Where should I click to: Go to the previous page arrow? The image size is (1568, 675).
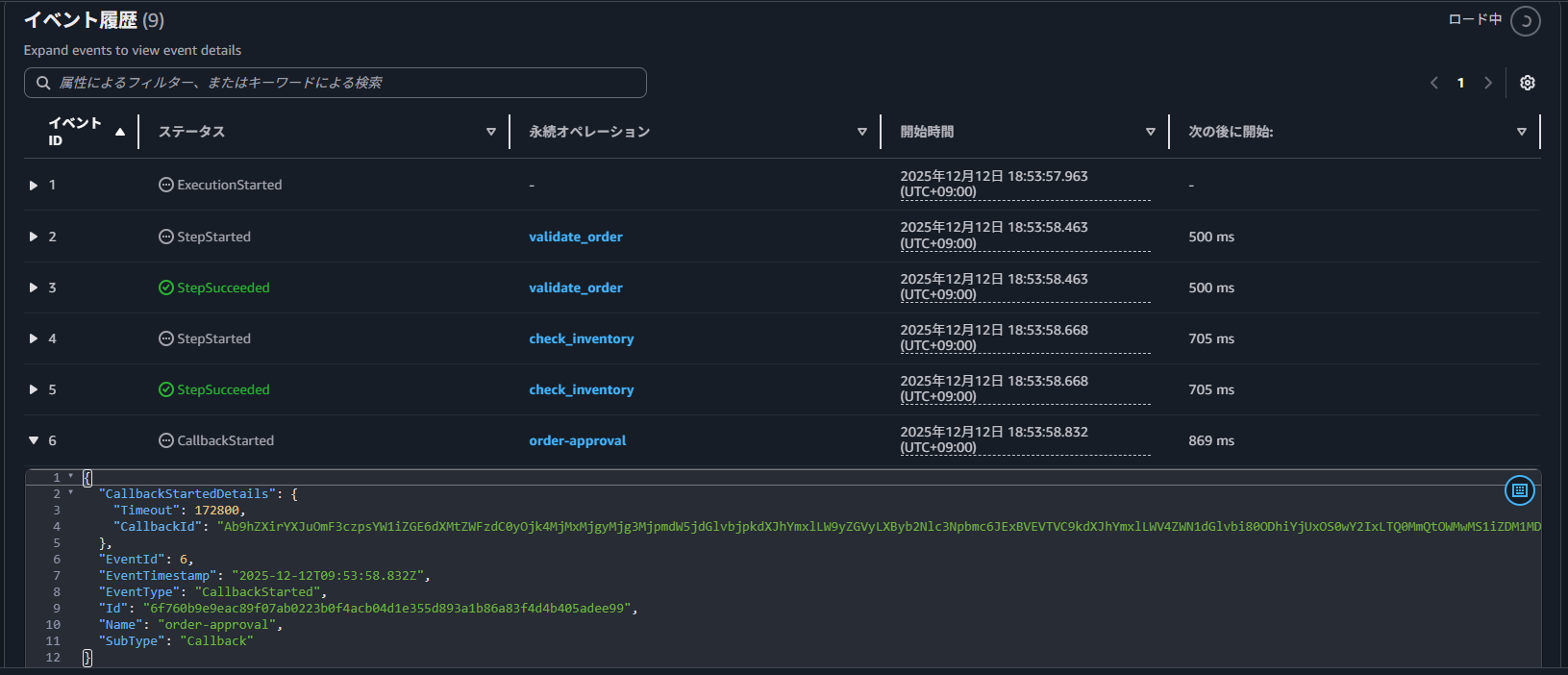pos(1433,83)
